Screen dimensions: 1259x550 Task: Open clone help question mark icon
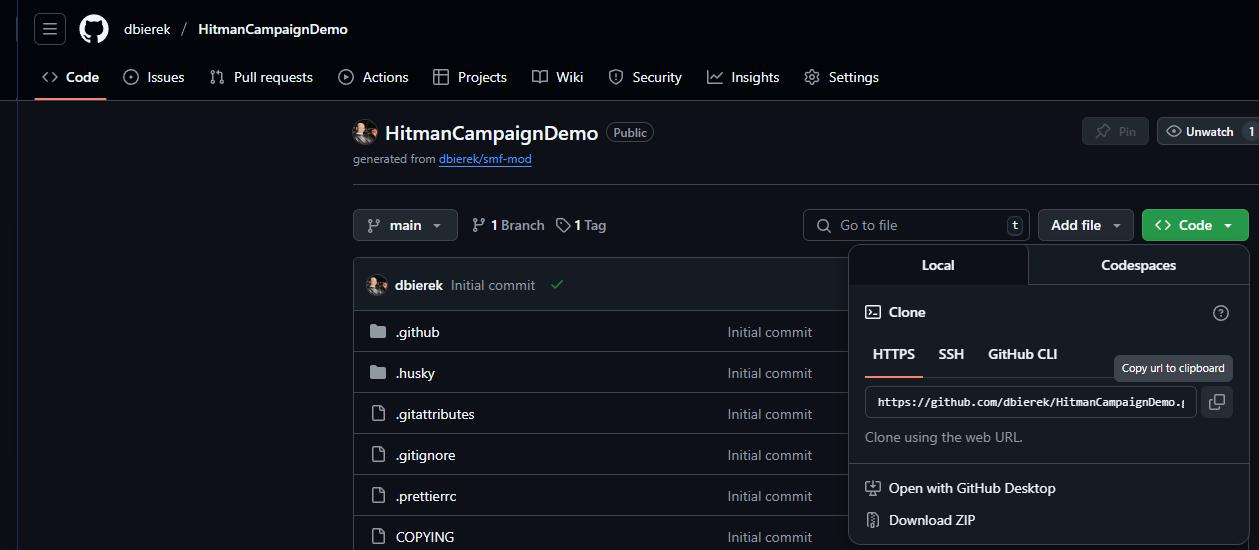[1221, 313]
